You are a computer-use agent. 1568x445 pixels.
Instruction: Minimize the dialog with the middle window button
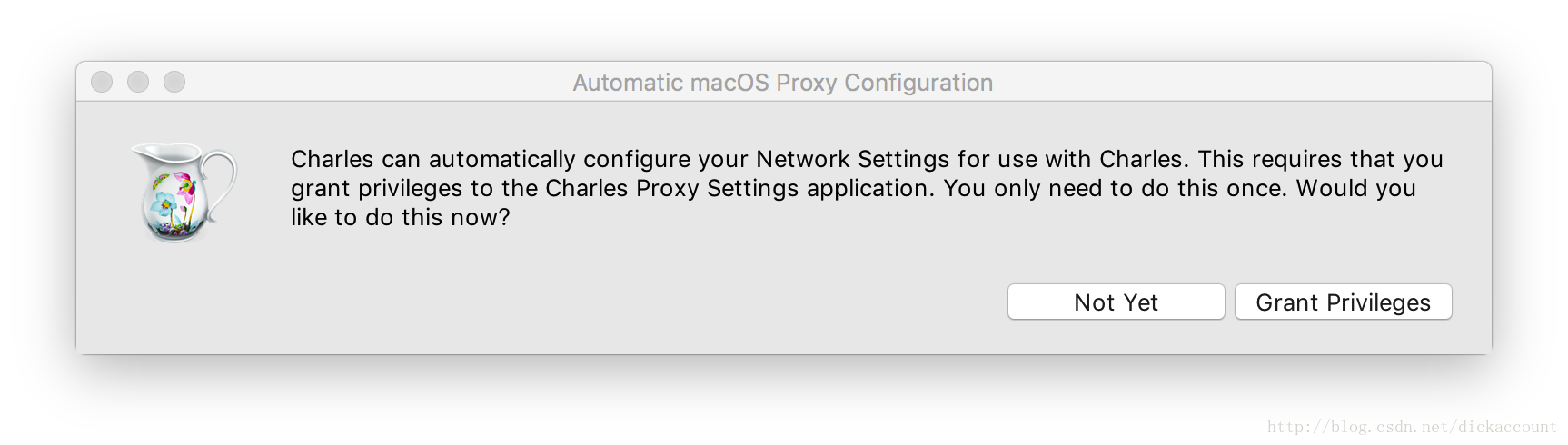click(138, 82)
